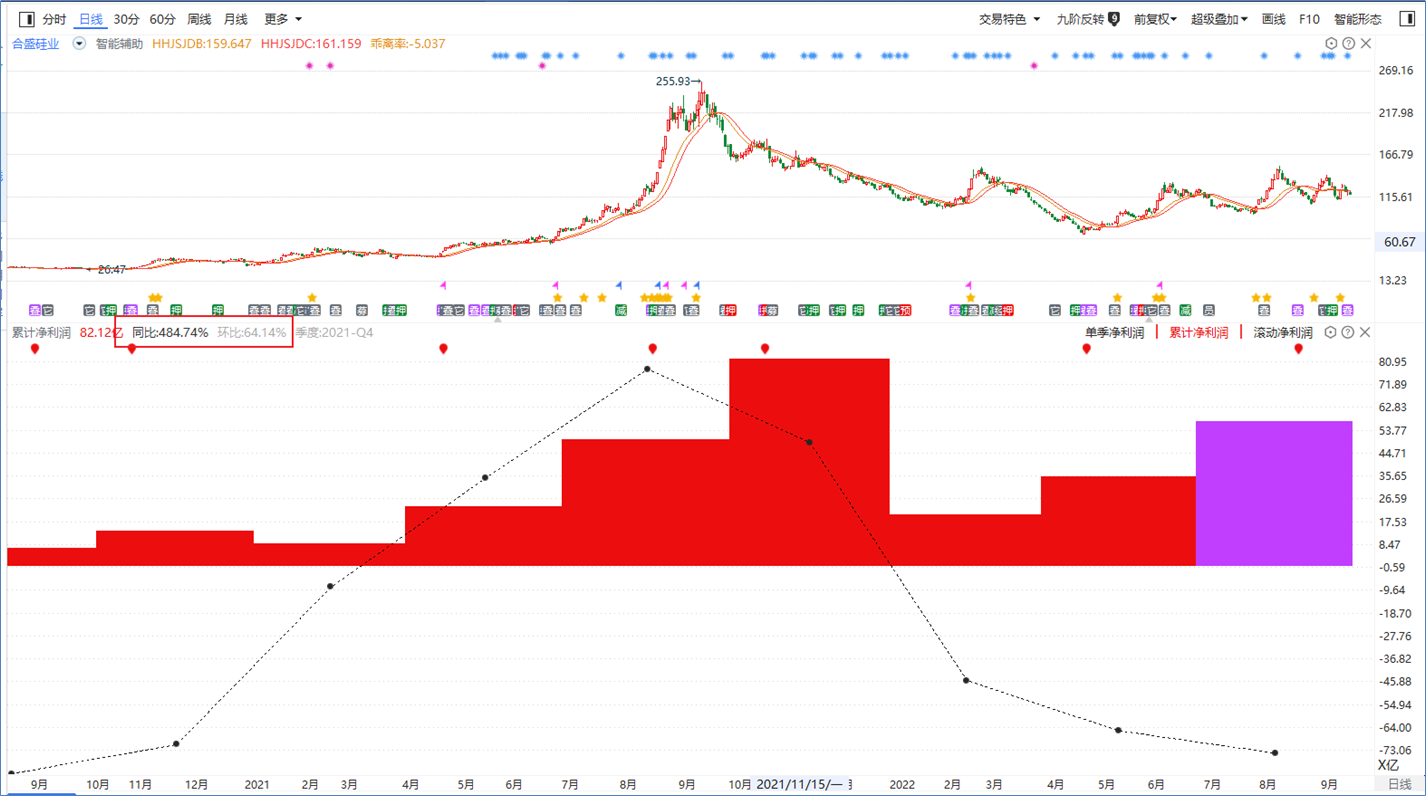The height and width of the screenshot is (796, 1426).
Task: Select the 日线 daily tab
Action: (x=90, y=19)
